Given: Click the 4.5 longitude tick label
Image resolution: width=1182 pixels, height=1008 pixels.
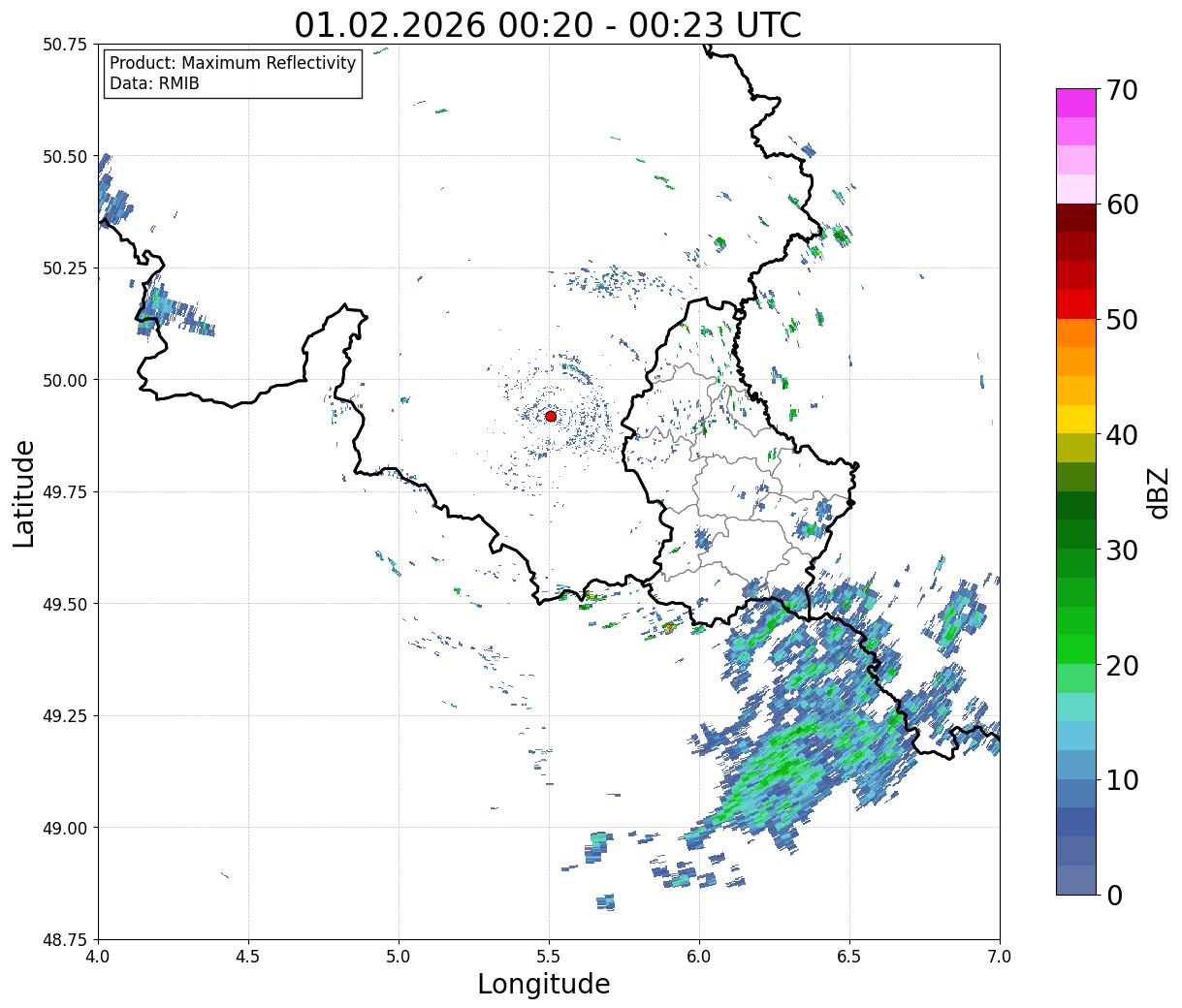Looking at the screenshot, I should 248,957.
